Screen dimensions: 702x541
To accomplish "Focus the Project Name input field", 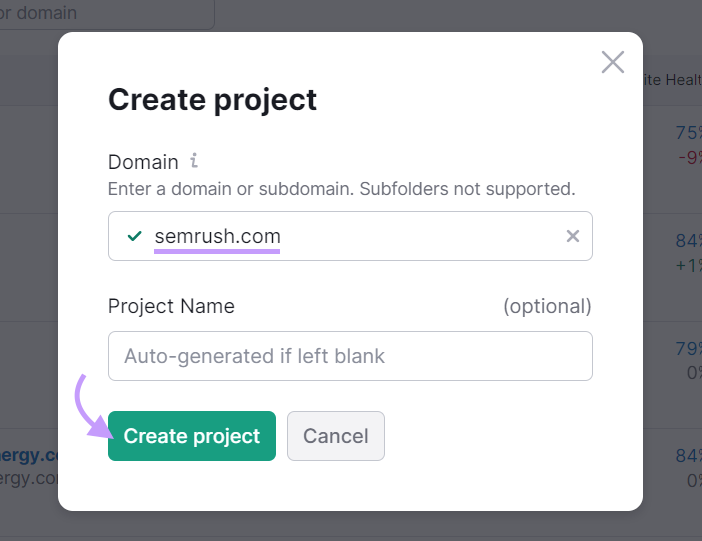I will [350, 356].
